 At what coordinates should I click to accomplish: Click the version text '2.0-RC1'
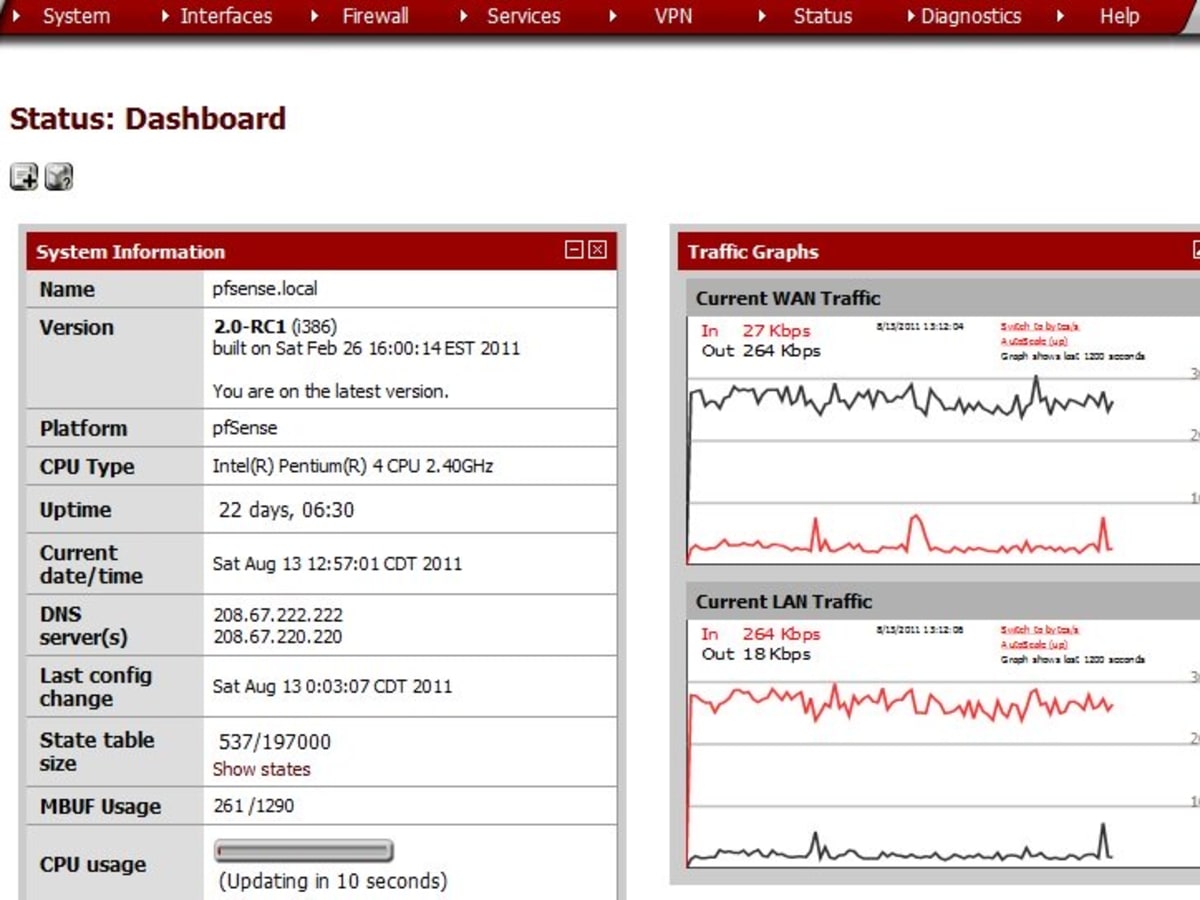click(x=250, y=327)
